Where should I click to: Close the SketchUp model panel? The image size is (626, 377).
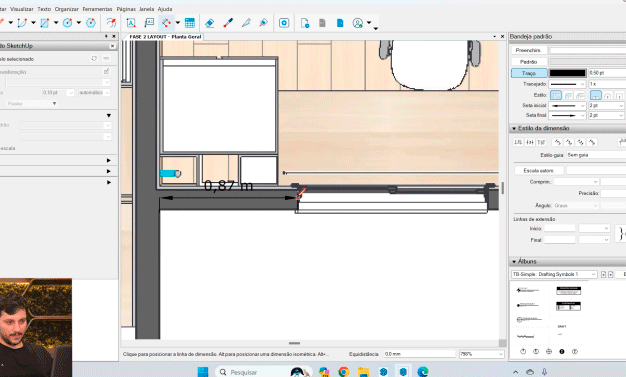[113, 46]
